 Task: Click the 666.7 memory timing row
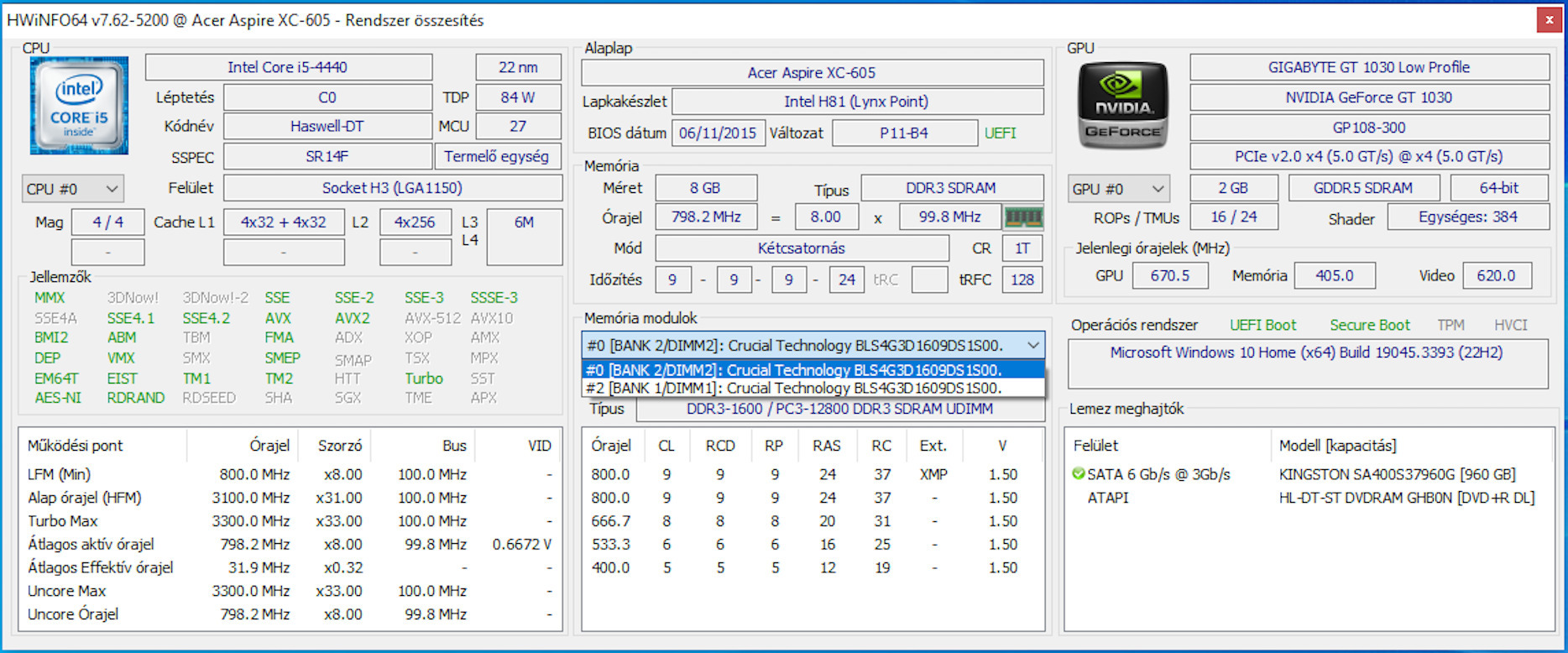click(813, 521)
